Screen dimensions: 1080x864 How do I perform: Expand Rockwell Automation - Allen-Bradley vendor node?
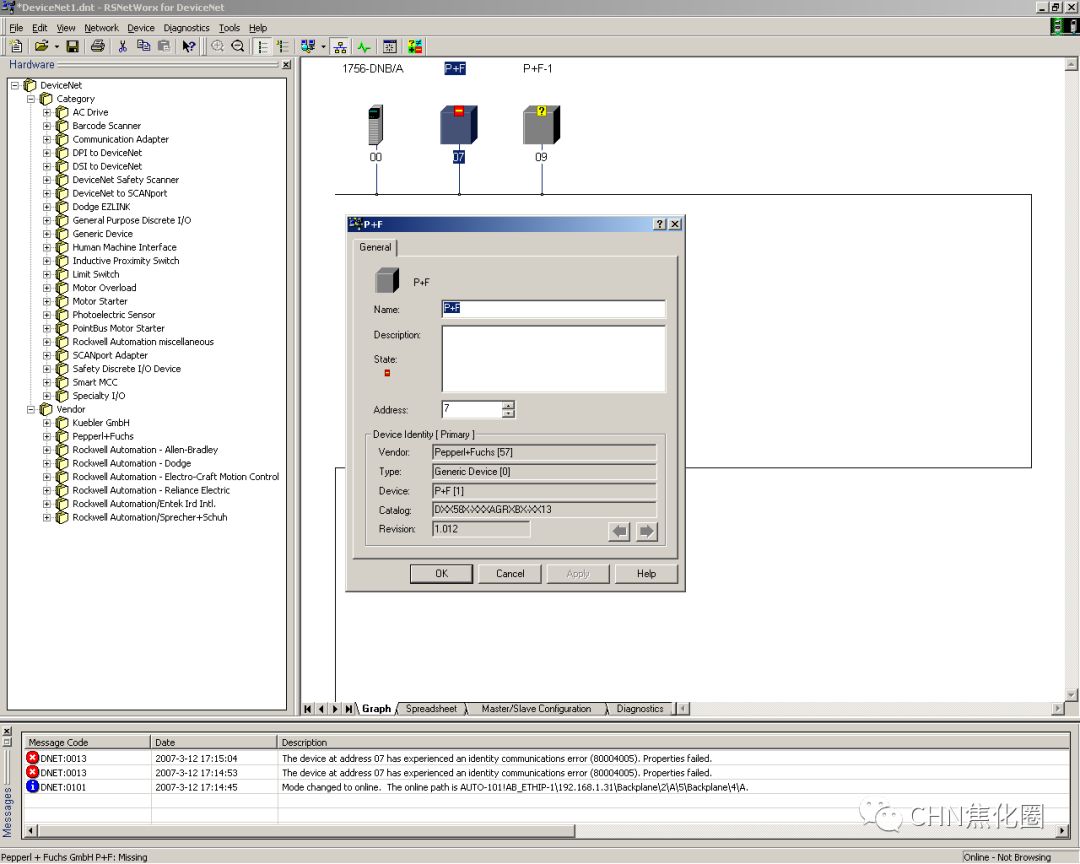[x=47, y=450]
